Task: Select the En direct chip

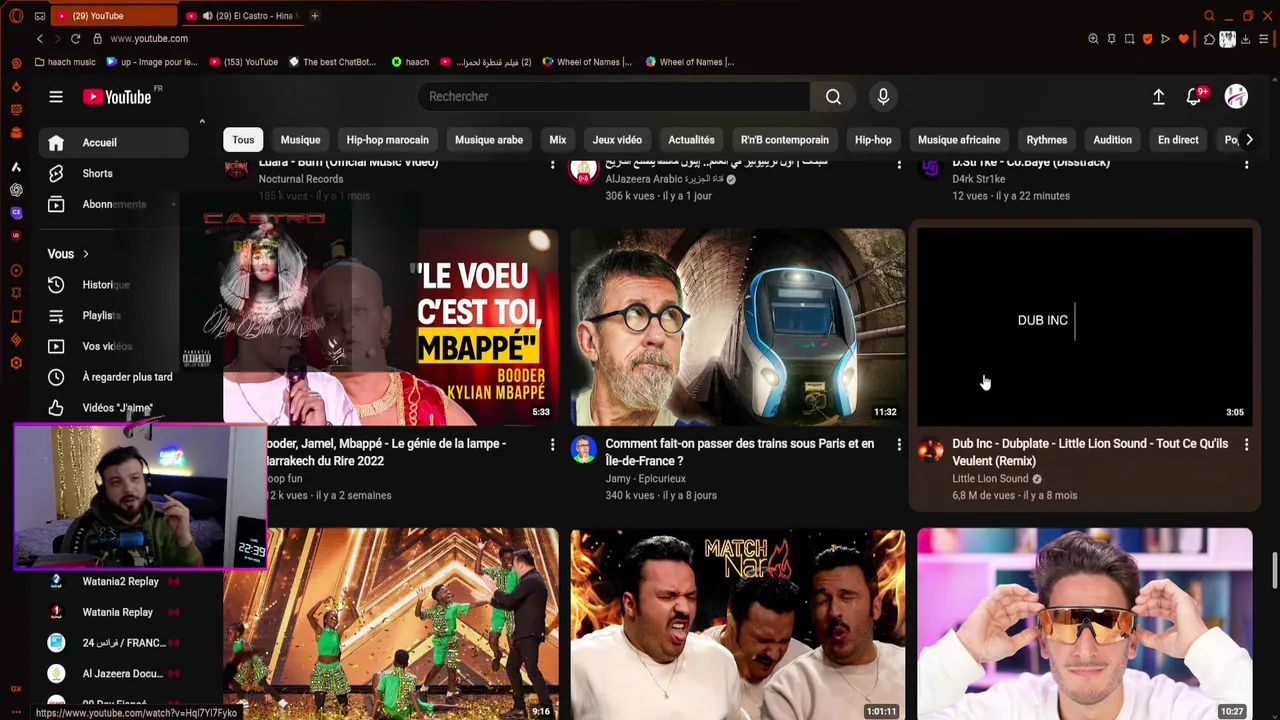Action: (1178, 140)
